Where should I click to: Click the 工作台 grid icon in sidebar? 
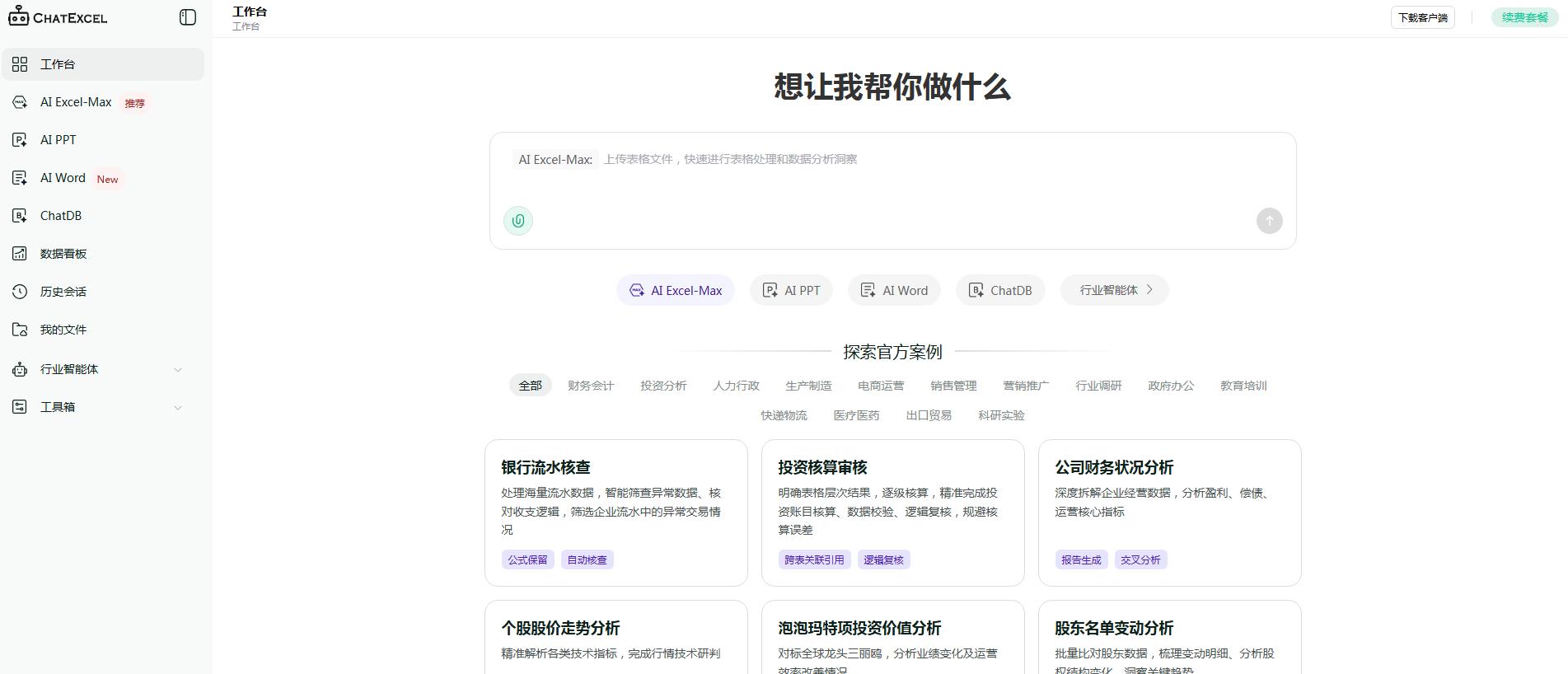[x=20, y=64]
